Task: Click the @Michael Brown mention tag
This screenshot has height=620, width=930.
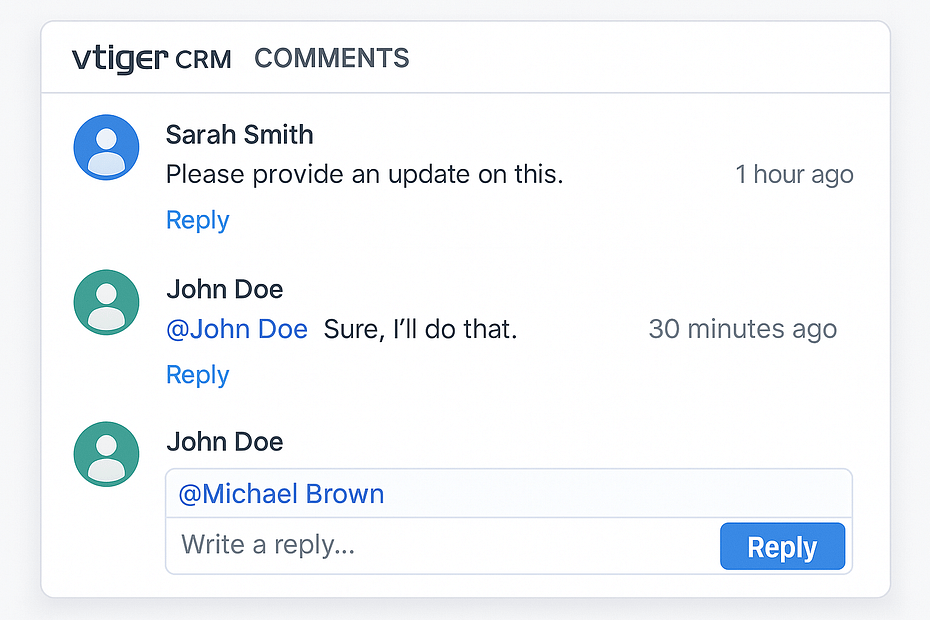Action: coord(281,494)
